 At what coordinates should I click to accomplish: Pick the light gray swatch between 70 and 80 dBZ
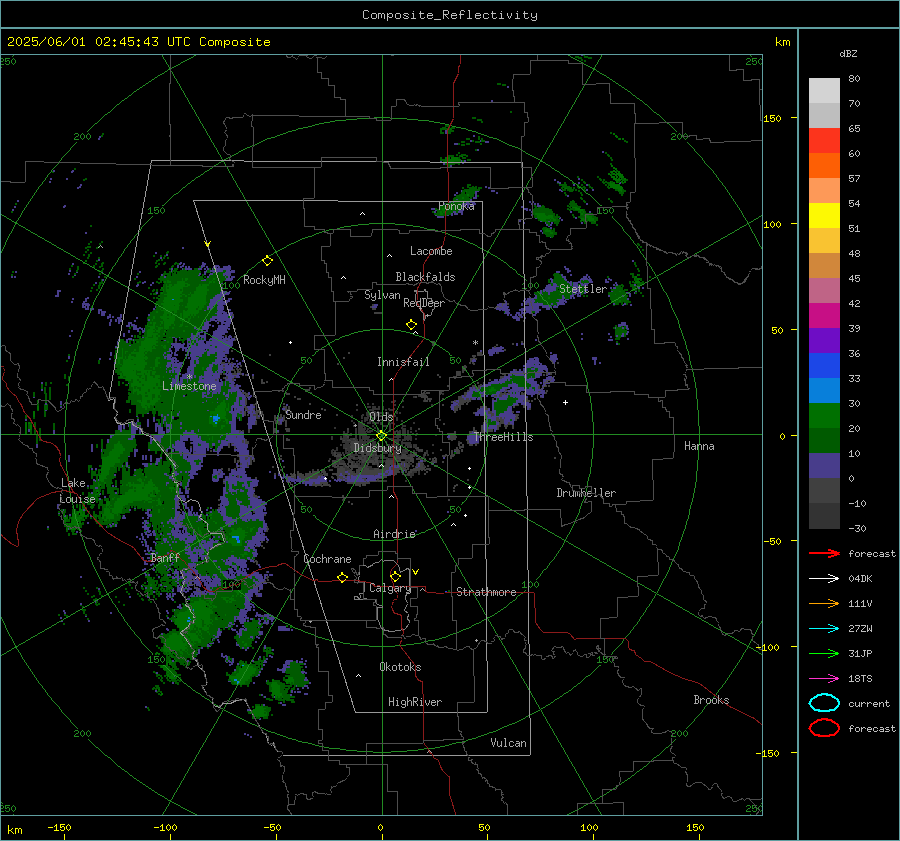click(824, 91)
